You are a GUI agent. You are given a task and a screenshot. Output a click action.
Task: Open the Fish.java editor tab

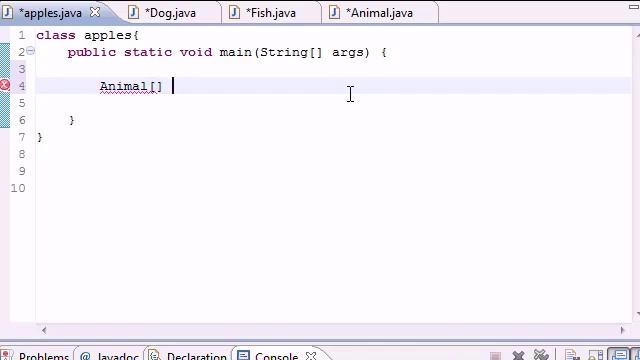(271, 13)
